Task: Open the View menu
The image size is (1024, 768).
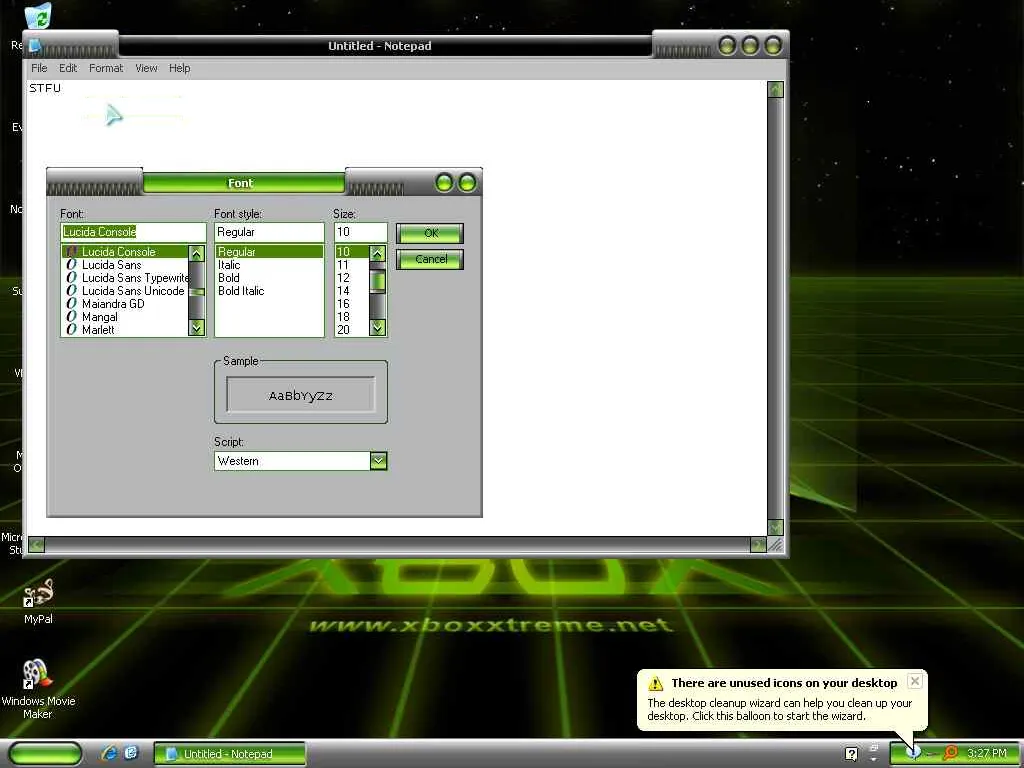Action: 146,68
